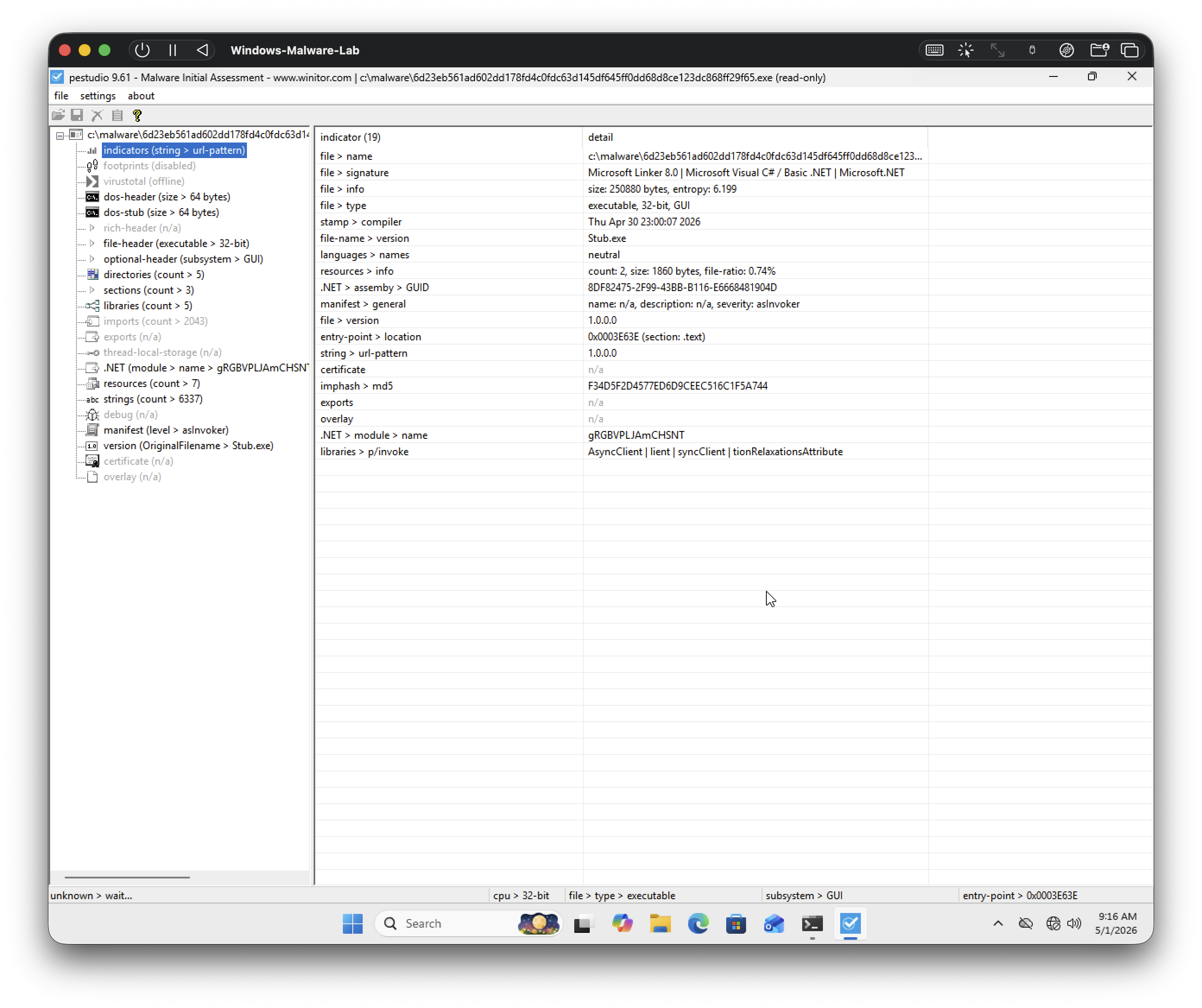Select strings (count > 6337) tree item
This screenshot has height=1008, width=1202.
pos(153,399)
